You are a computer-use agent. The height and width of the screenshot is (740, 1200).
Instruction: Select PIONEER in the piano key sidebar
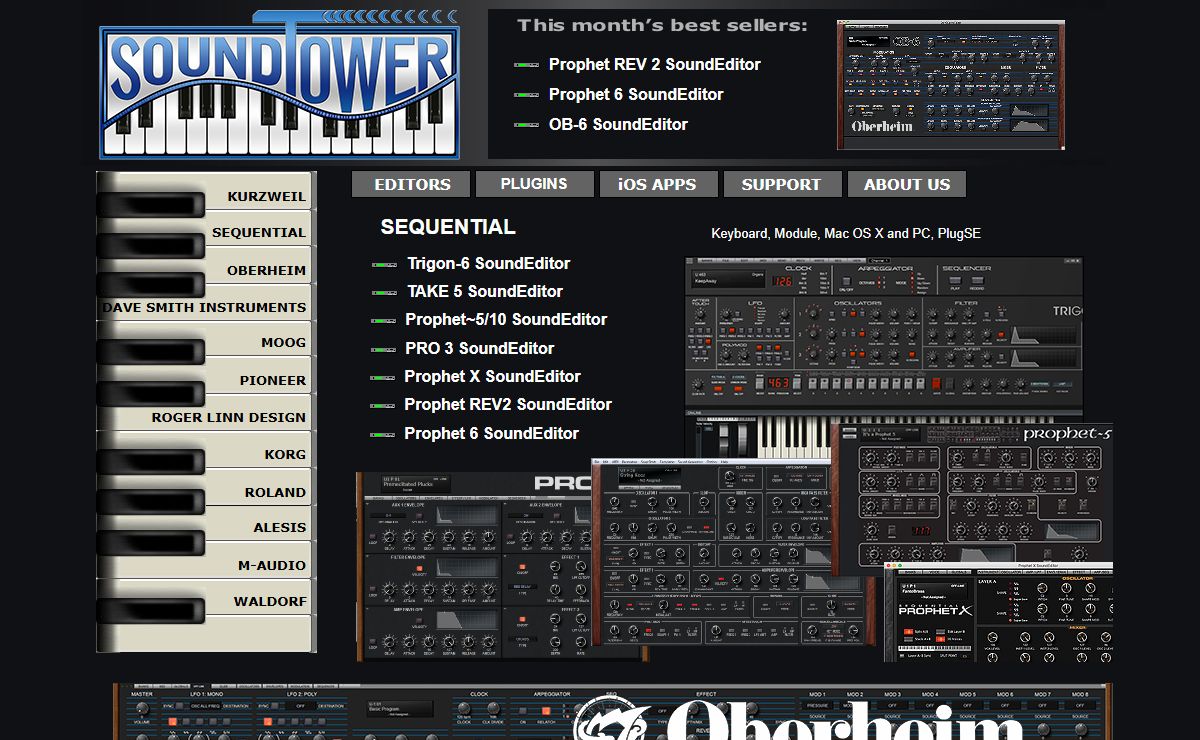click(272, 380)
